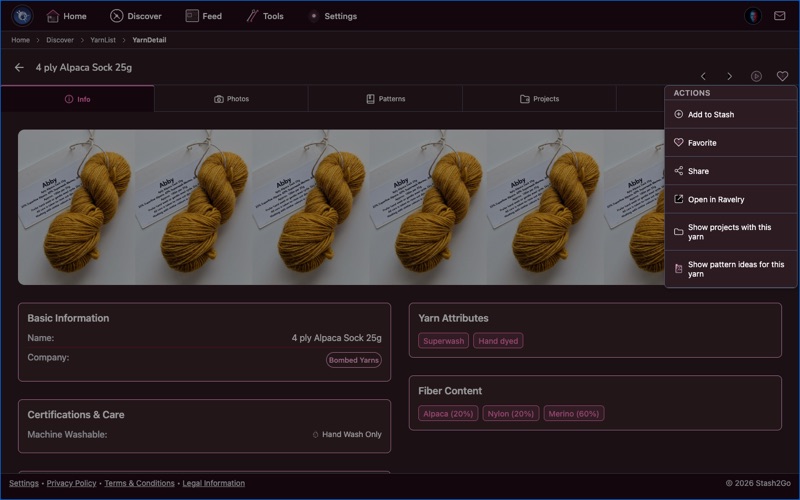This screenshot has height=500, width=800.
Task: Switch to the Photos tab
Action: tap(231, 99)
